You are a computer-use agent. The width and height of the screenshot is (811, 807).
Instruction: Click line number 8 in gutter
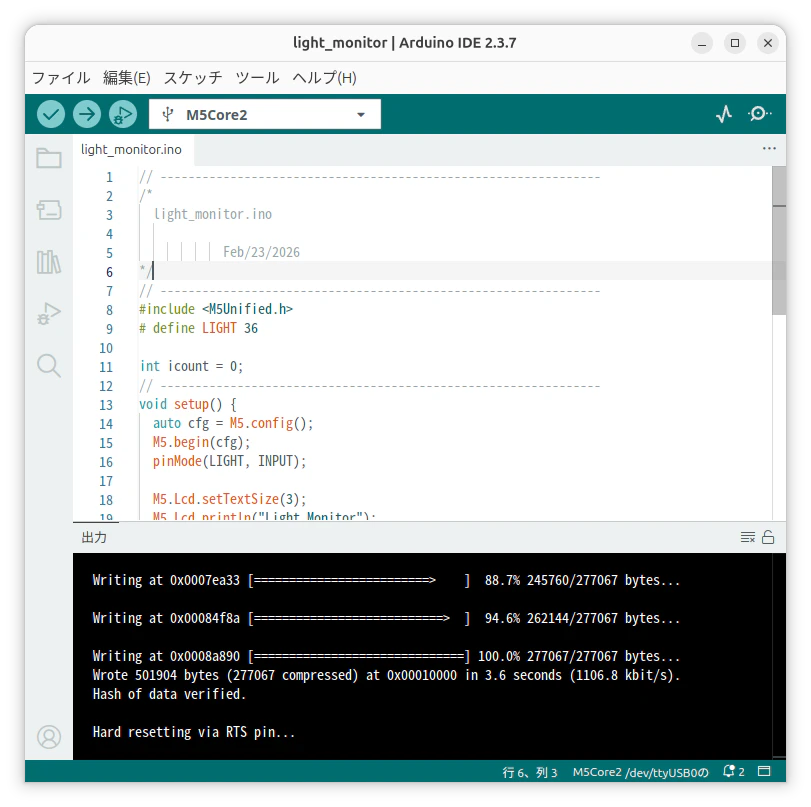(109, 310)
